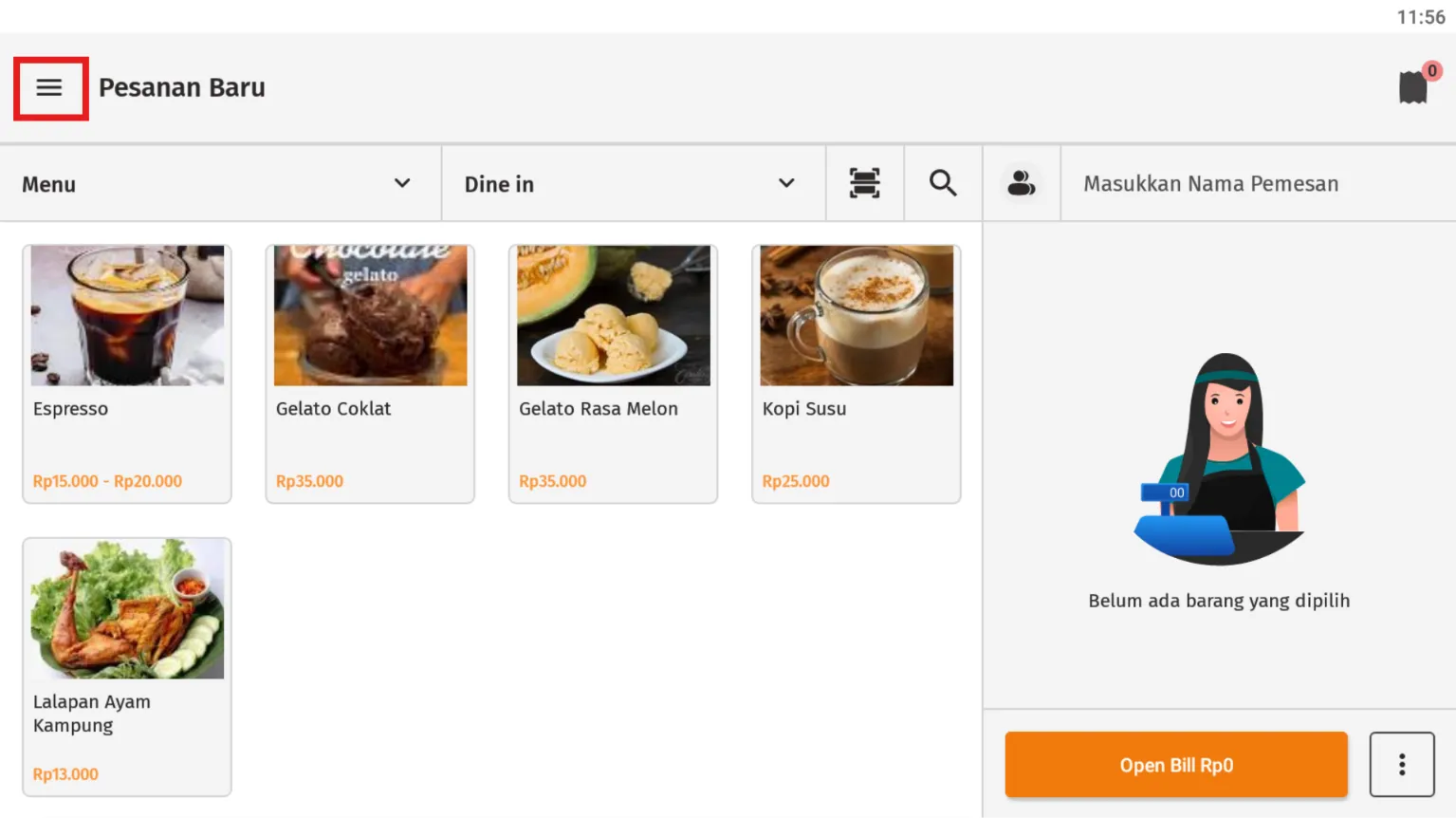The width and height of the screenshot is (1456, 818).
Task: Pick the Kopi Susu product
Action: tap(857, 374)
